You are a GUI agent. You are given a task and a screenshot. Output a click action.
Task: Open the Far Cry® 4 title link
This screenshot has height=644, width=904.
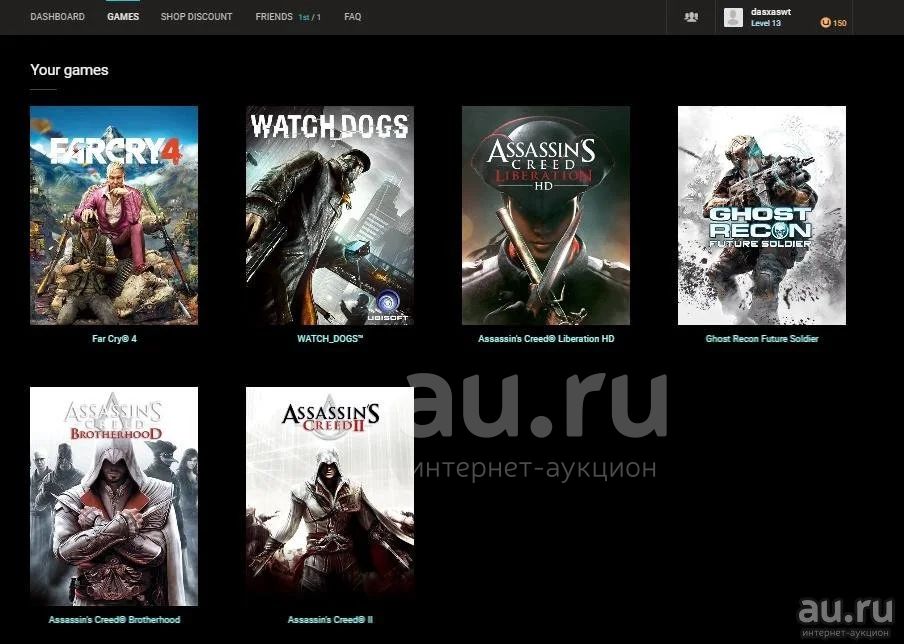tap(114, 338)
